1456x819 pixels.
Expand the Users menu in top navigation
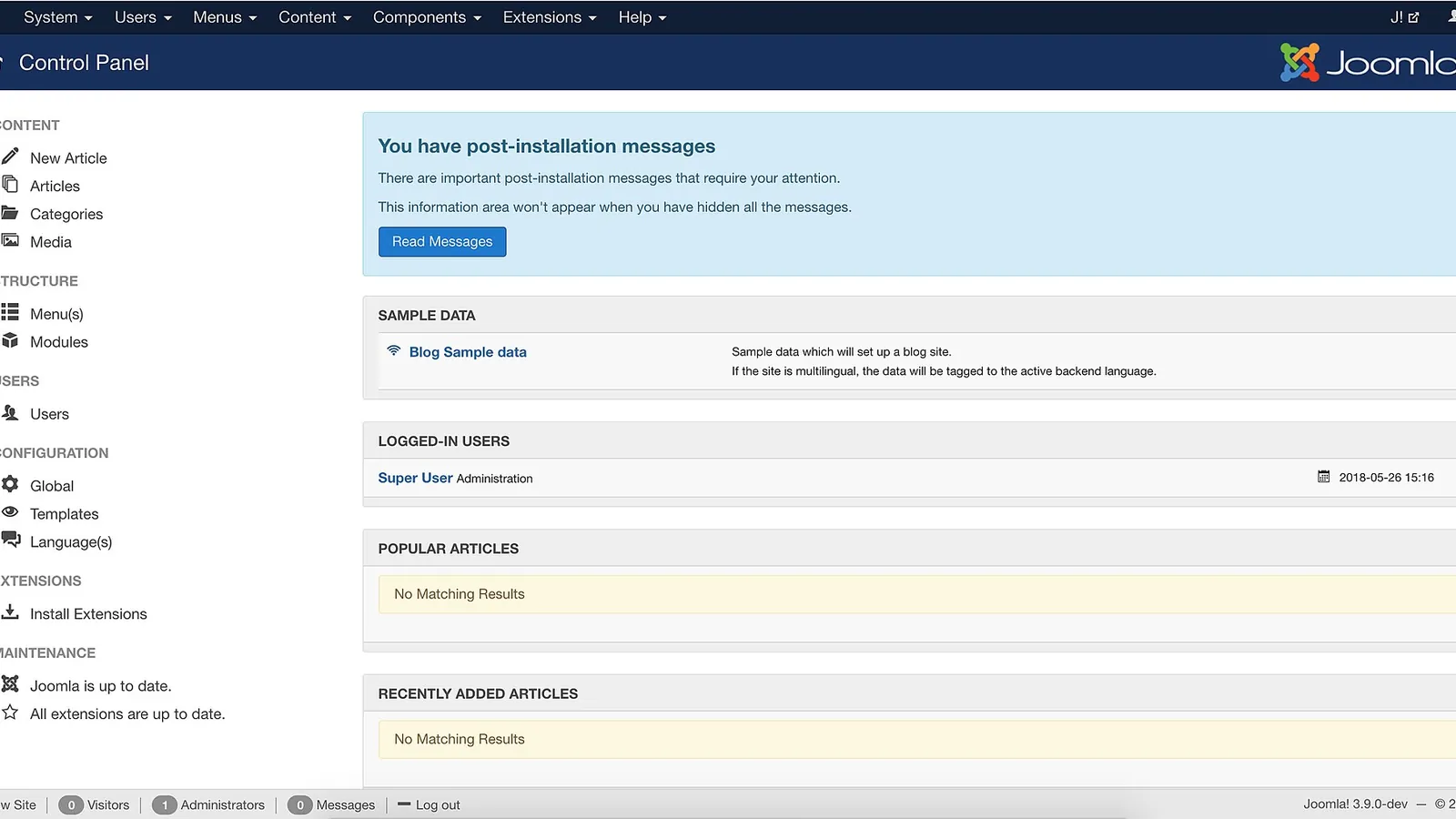(143, 17)
